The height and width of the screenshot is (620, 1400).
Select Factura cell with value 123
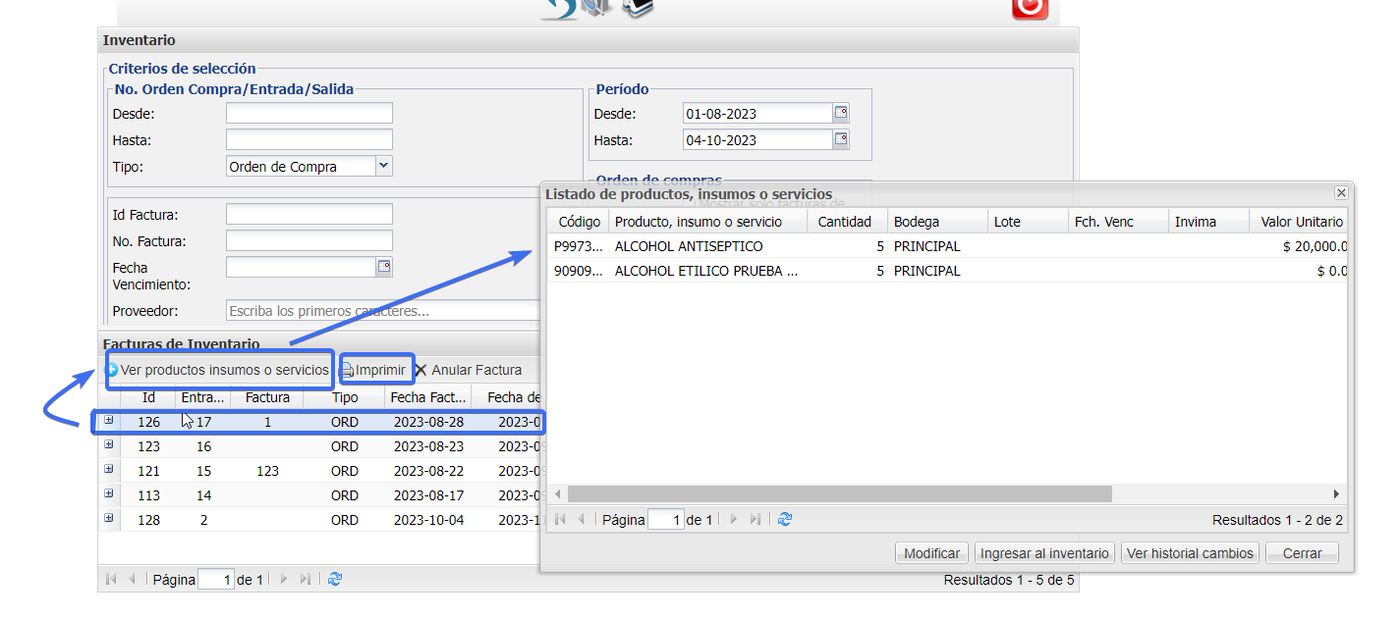coord(268,471)
